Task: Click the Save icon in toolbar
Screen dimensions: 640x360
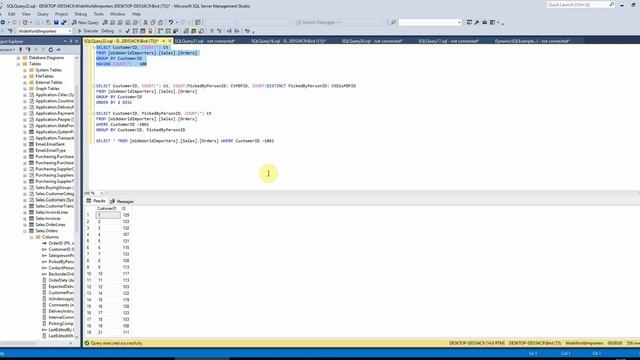Action: point(56,22)
